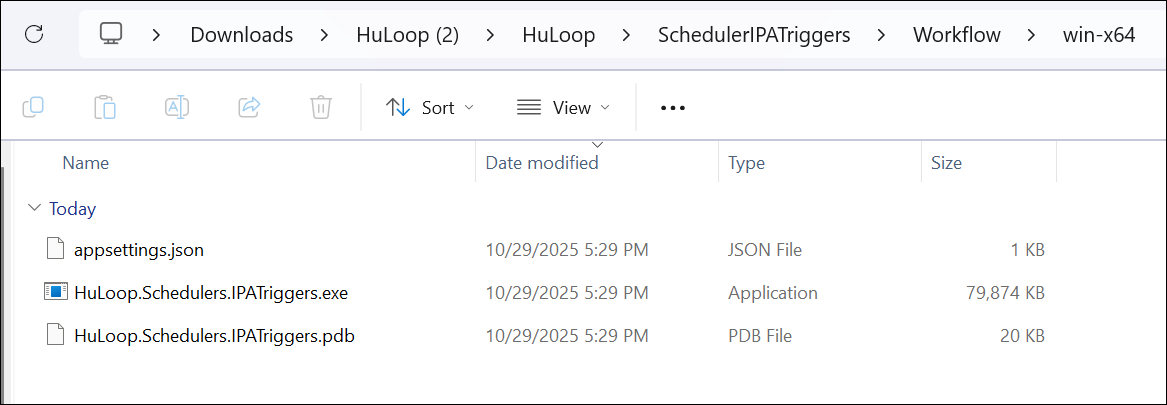Sort by Name column header

86,163
